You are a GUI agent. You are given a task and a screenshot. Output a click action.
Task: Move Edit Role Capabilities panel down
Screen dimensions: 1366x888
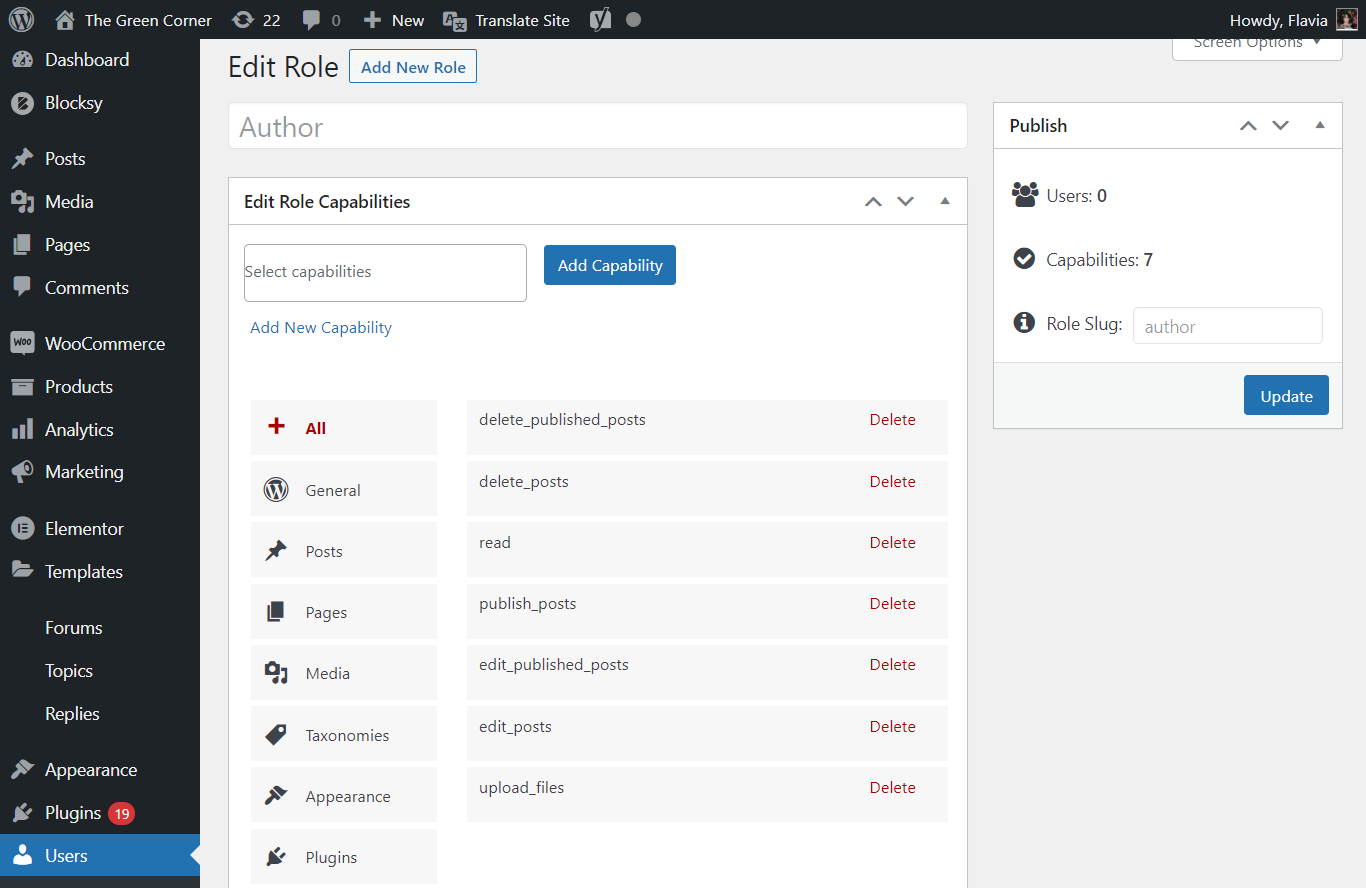click(x=906, y=202)
